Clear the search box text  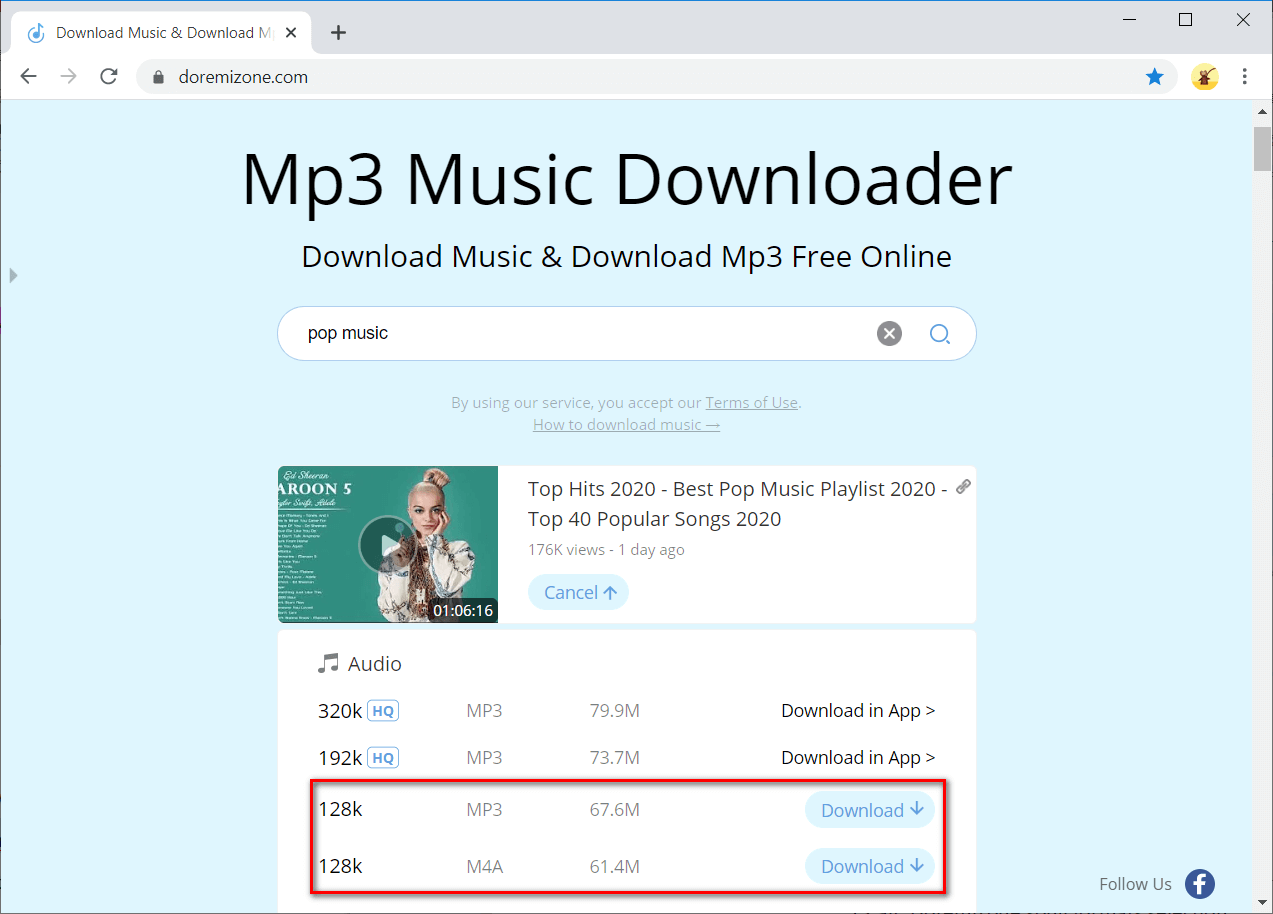(x=889, y=334)
